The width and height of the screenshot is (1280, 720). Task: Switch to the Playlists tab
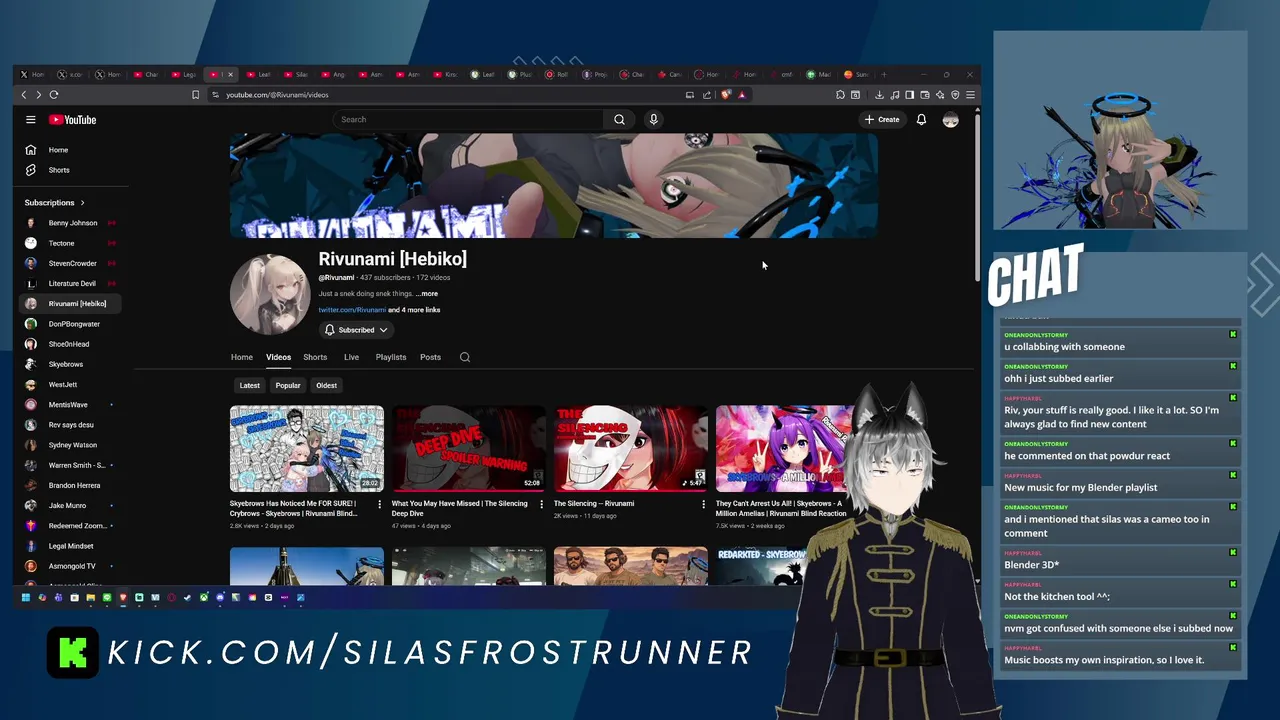(391, 357)
